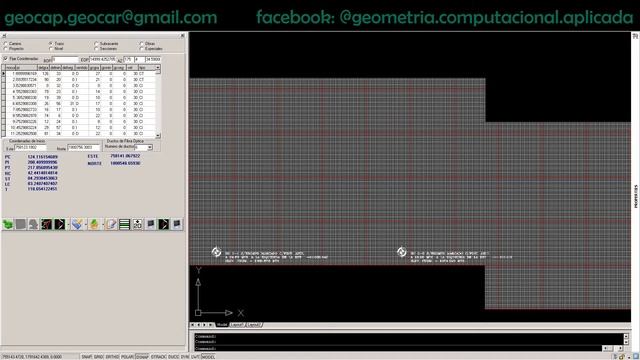The image size is (640, 360).
Task: Toggle DYN input in the status bar
Action: pyautogui.click(x=185, y=357)
